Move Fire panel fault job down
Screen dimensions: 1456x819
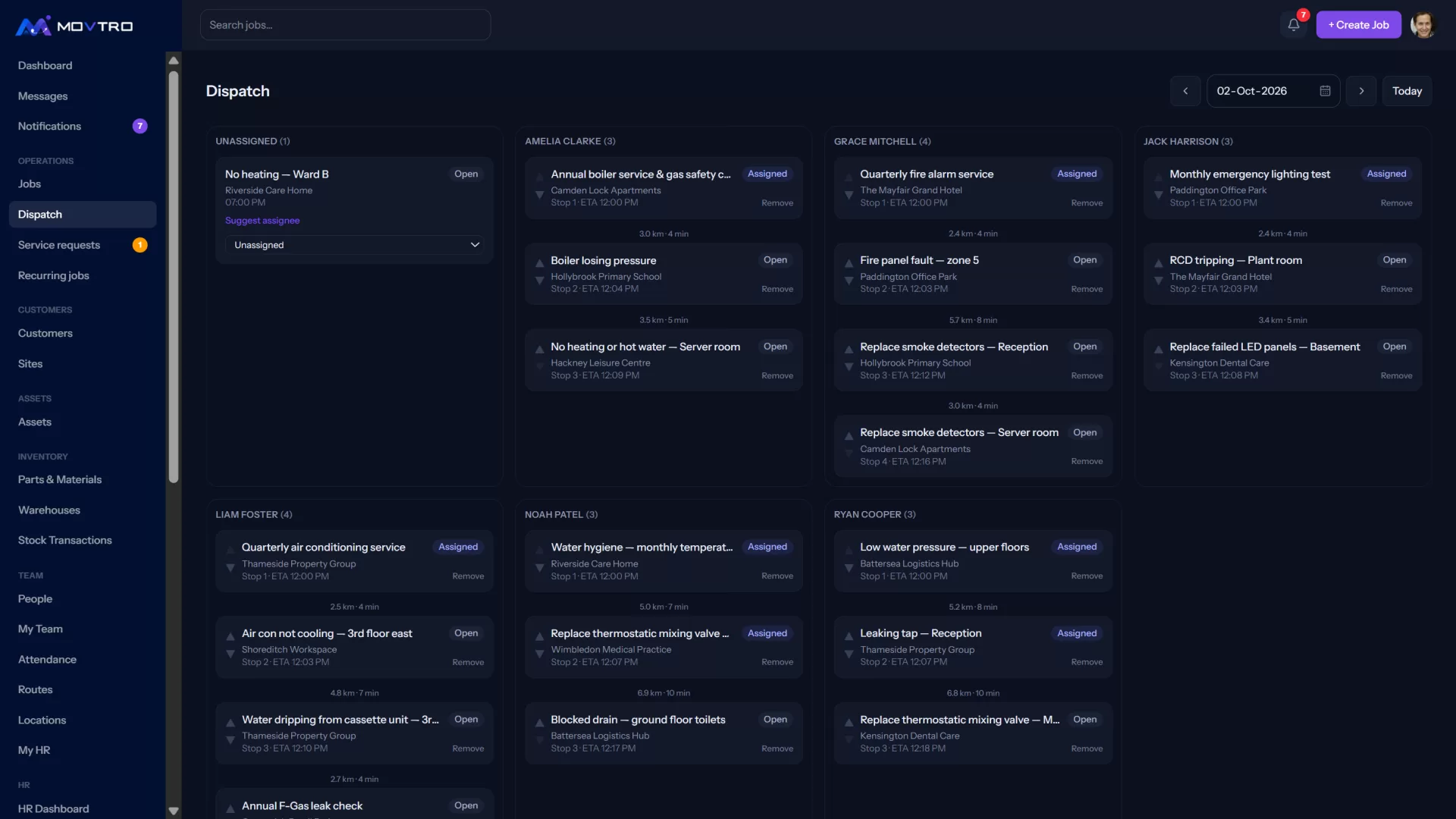click(849, 281)
